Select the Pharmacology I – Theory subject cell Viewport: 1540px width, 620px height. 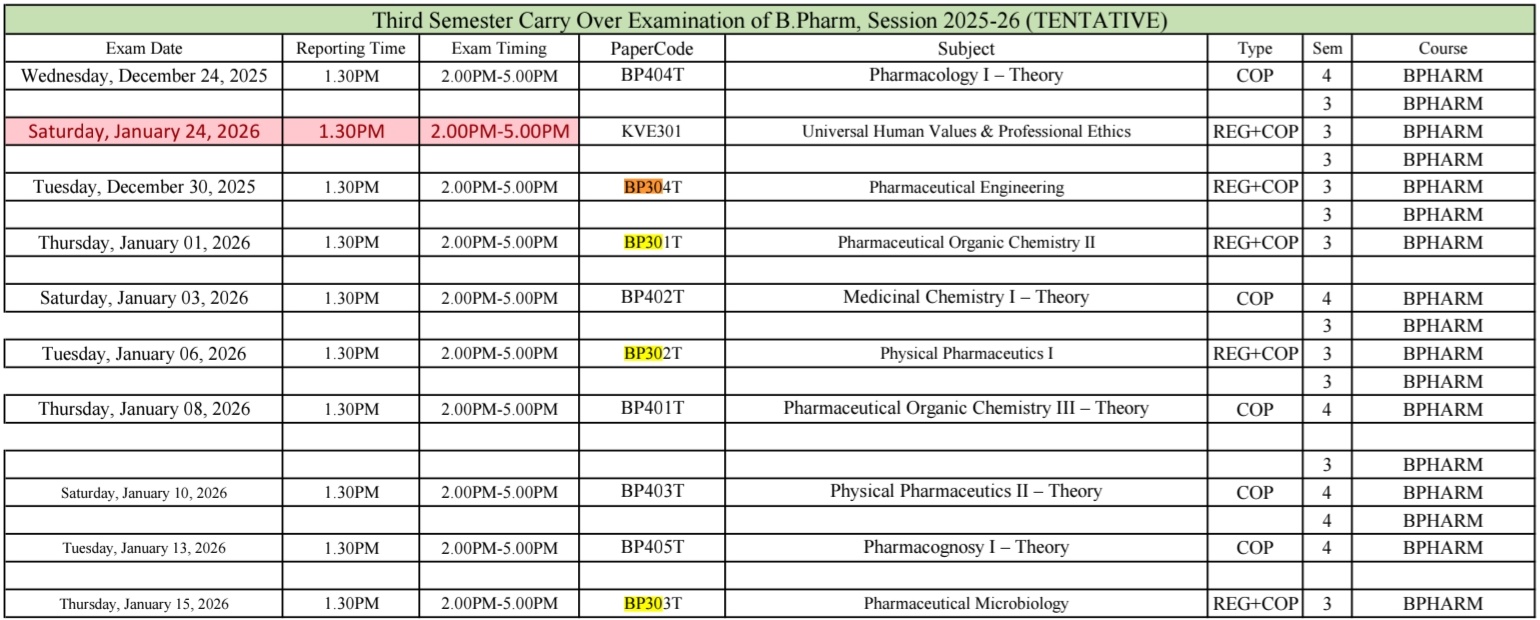point(965,75)
